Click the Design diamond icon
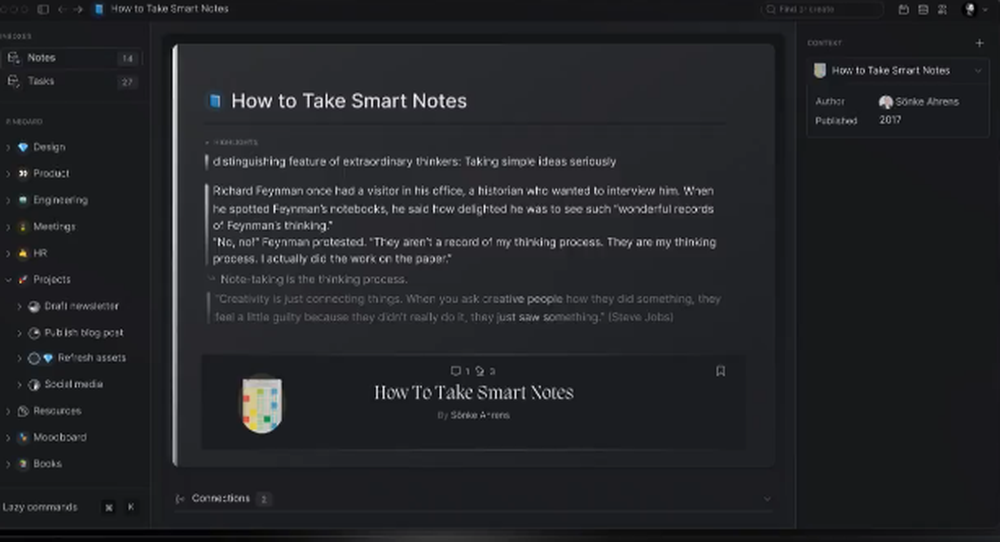This screenshot has height=542, width=1000. (x=23, y=147)
